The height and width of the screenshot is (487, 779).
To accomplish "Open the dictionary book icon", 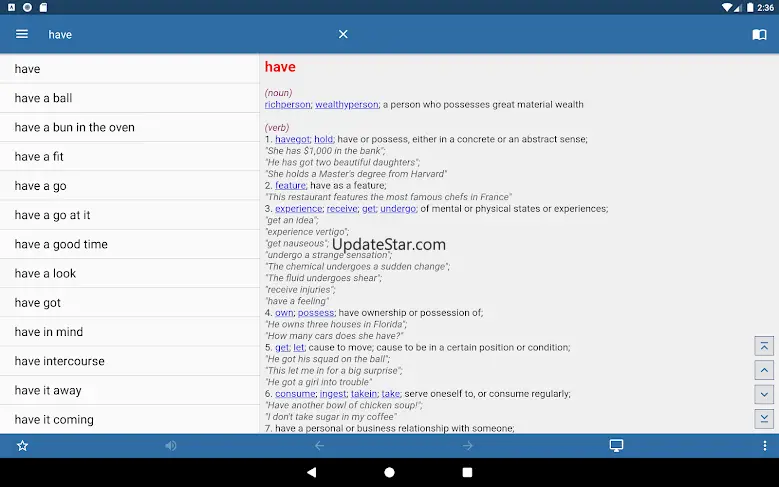I will pyautogui.click(x=759, y=34).
